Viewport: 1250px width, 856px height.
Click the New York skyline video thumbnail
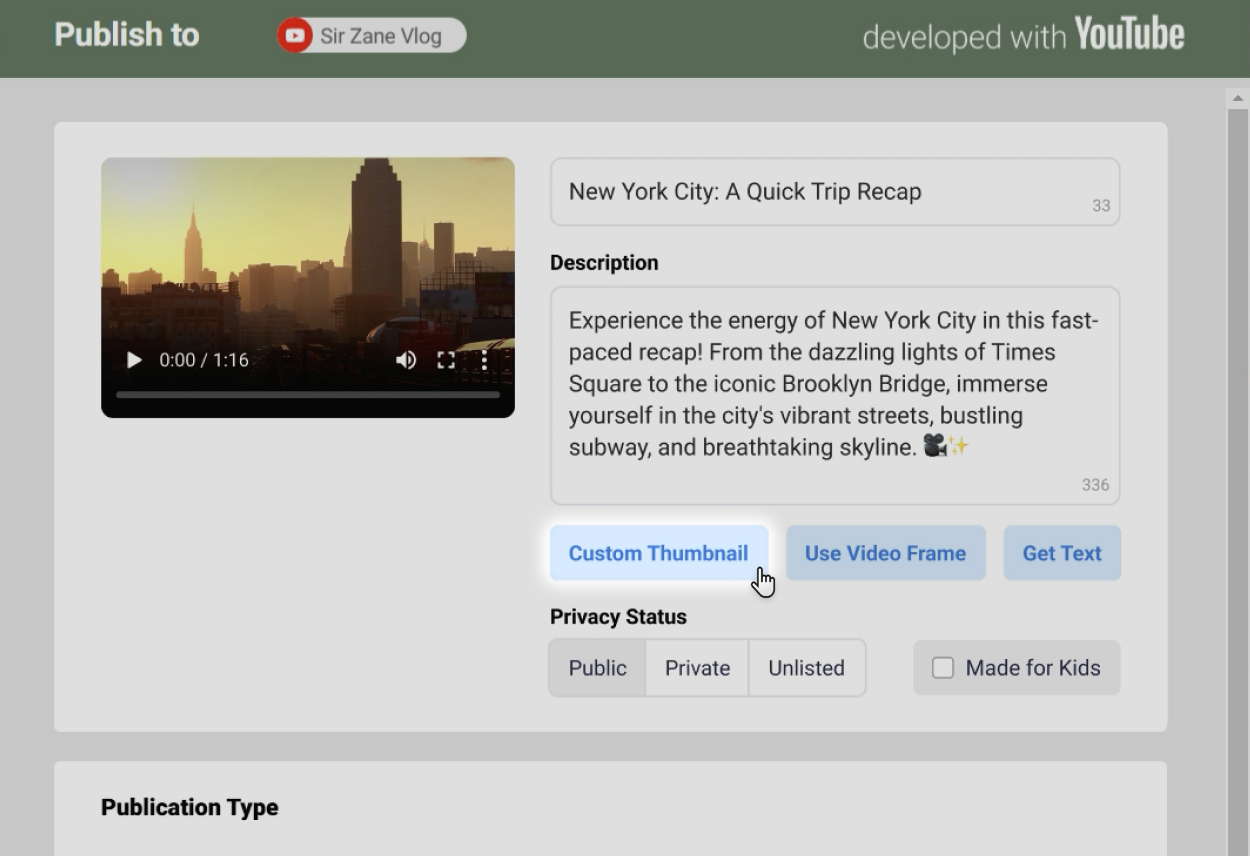pyautogui.click(x=308, y=250)
